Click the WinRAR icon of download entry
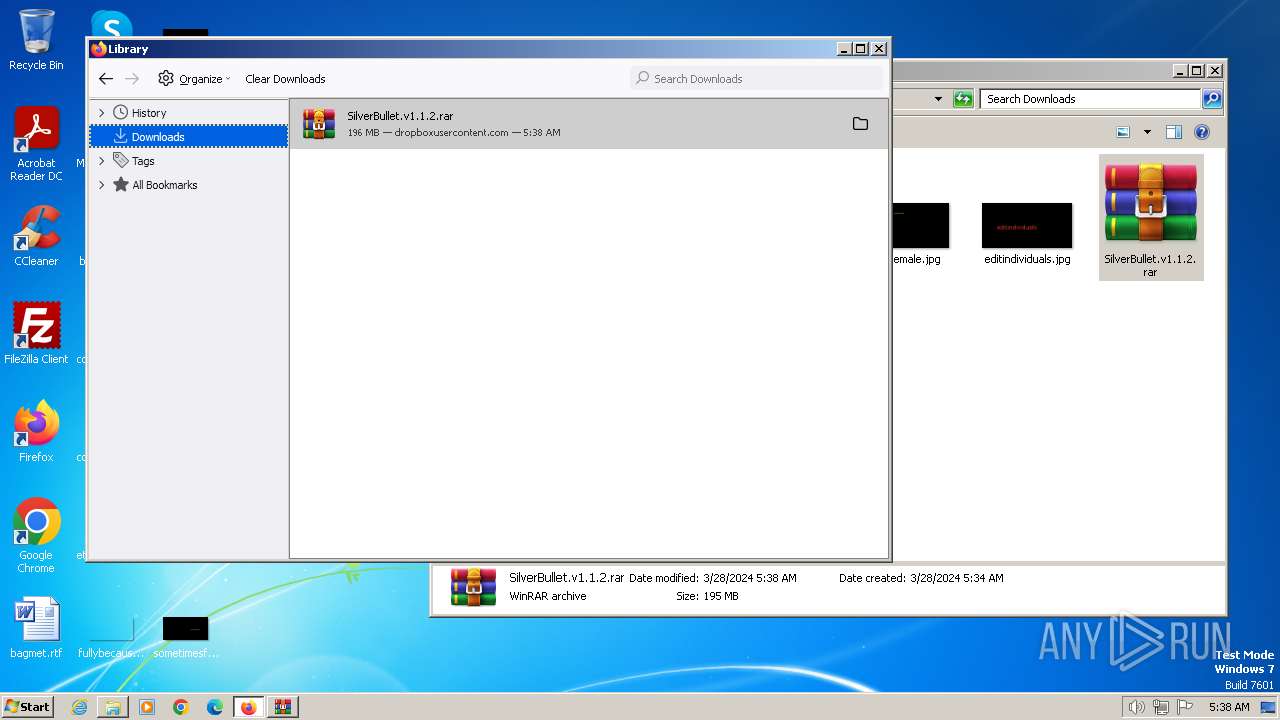1280x720 pixels. tap(319, 124)
